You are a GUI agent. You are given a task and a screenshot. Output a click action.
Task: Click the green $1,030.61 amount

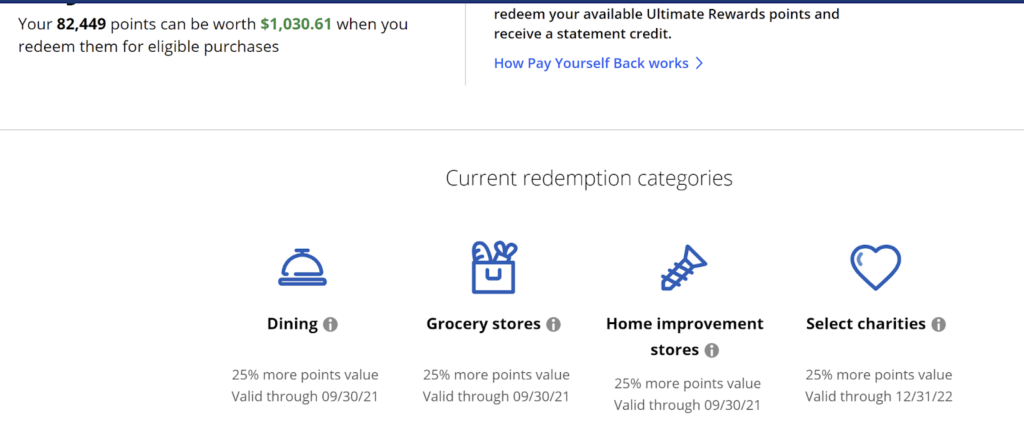point(296,25)
